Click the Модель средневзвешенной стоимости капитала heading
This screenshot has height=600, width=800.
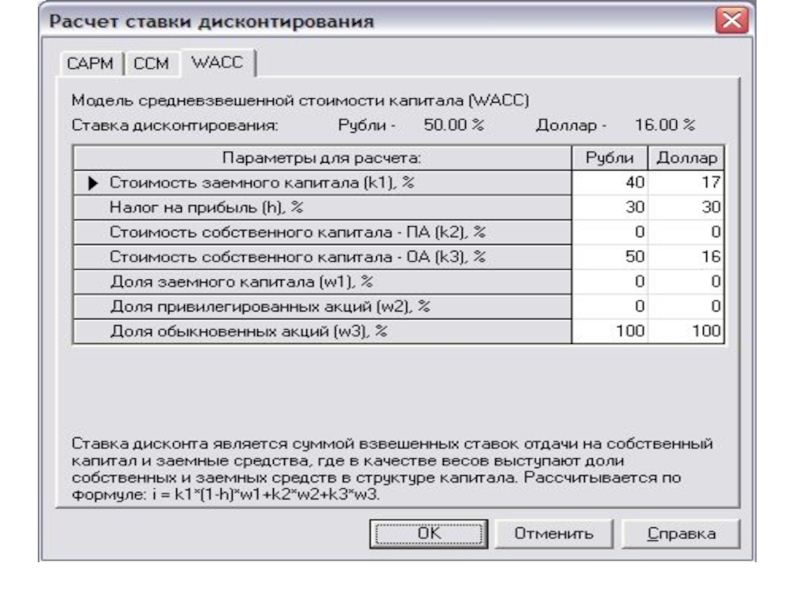point(300,100)
